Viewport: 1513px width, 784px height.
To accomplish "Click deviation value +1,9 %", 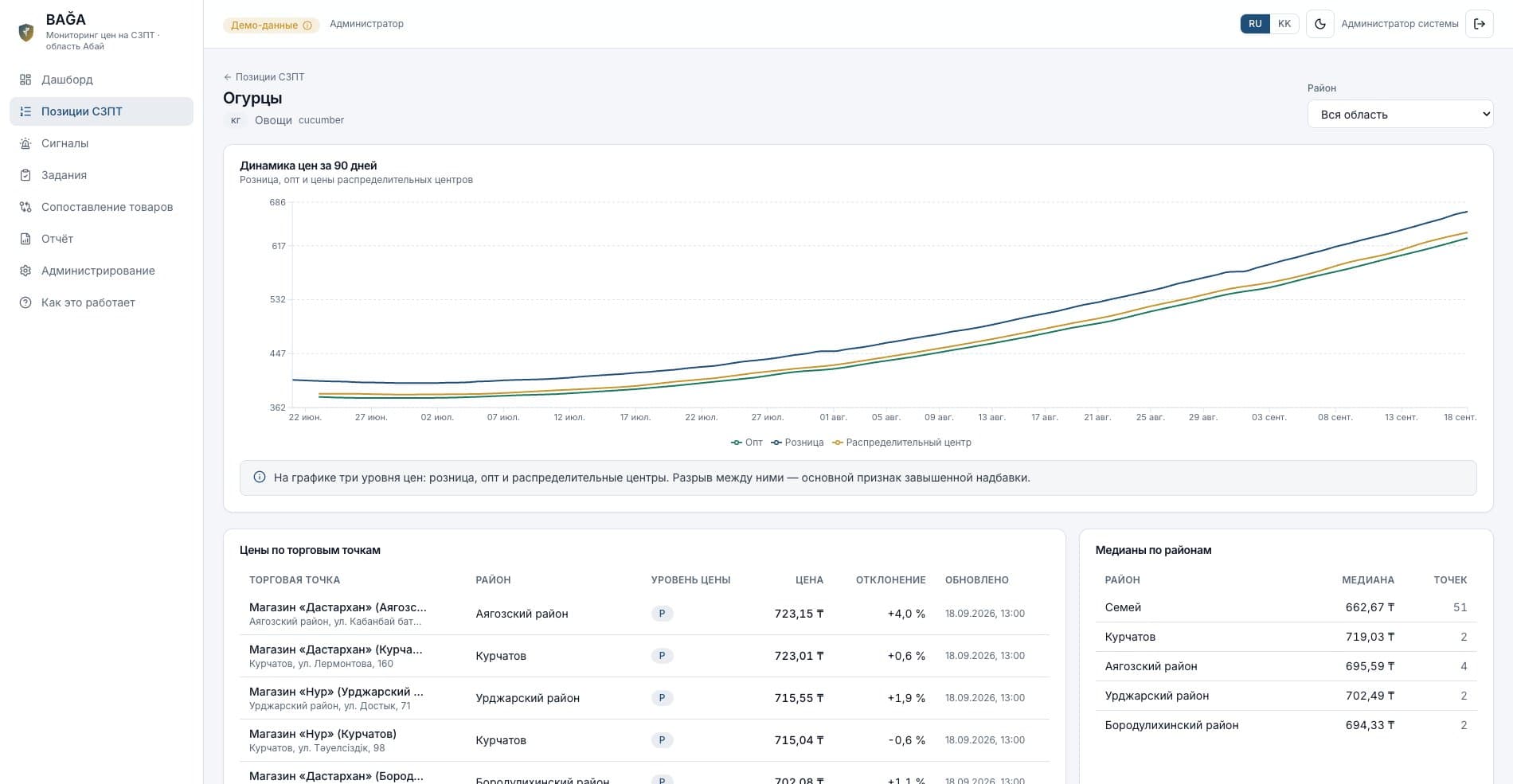I will (x=906, y=698).
